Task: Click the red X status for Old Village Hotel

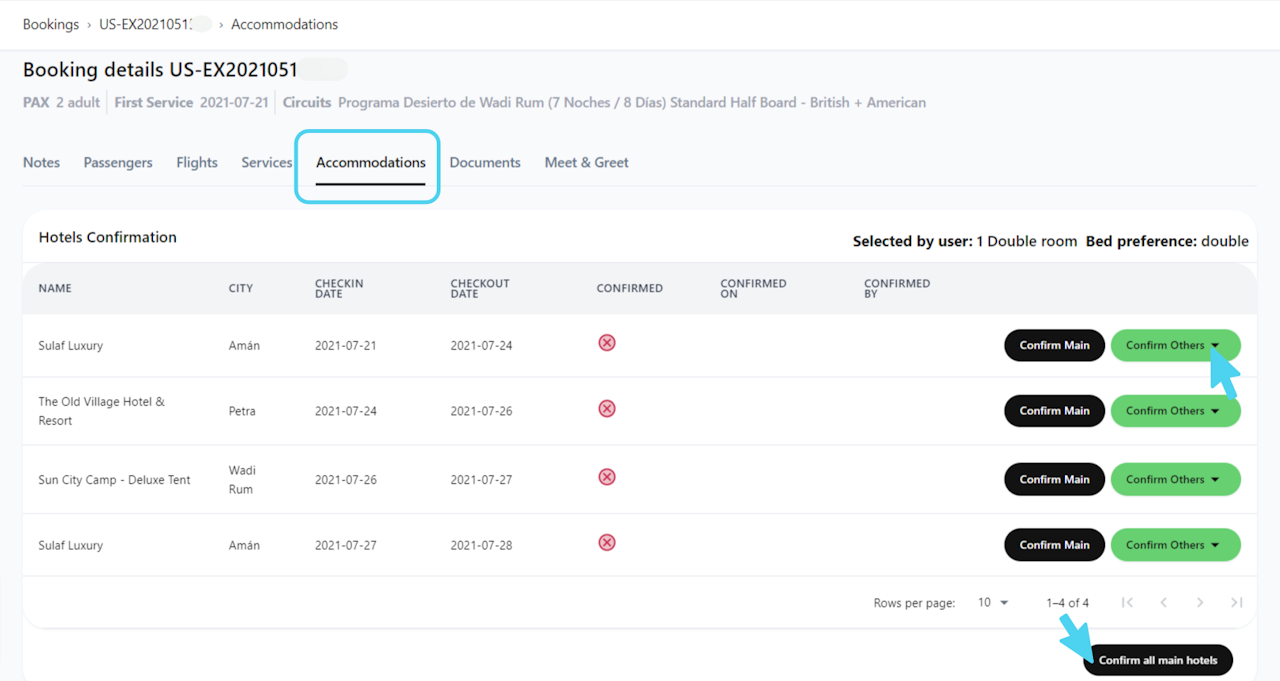Action: pyautogui.click(x=606, y=409)
